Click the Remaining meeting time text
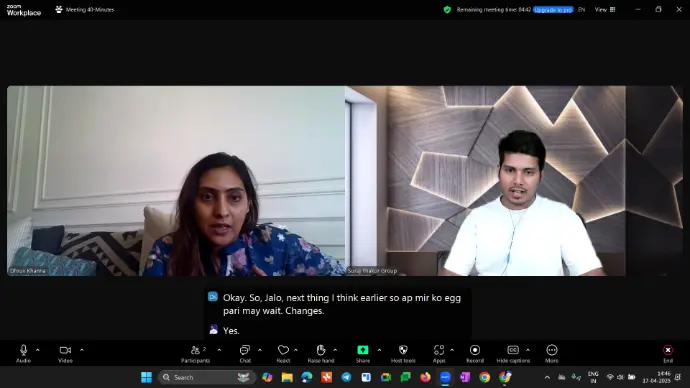Image resolution: width=690 pixels, height=388 pixels. point(493,10)
